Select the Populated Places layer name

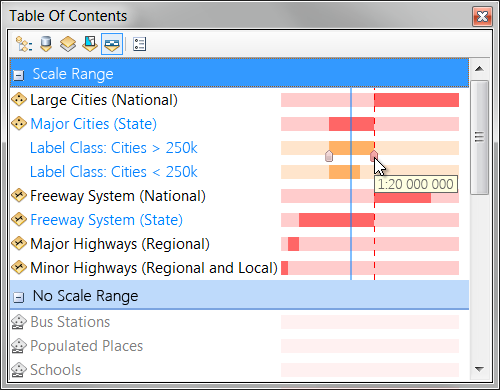[87, 346]
